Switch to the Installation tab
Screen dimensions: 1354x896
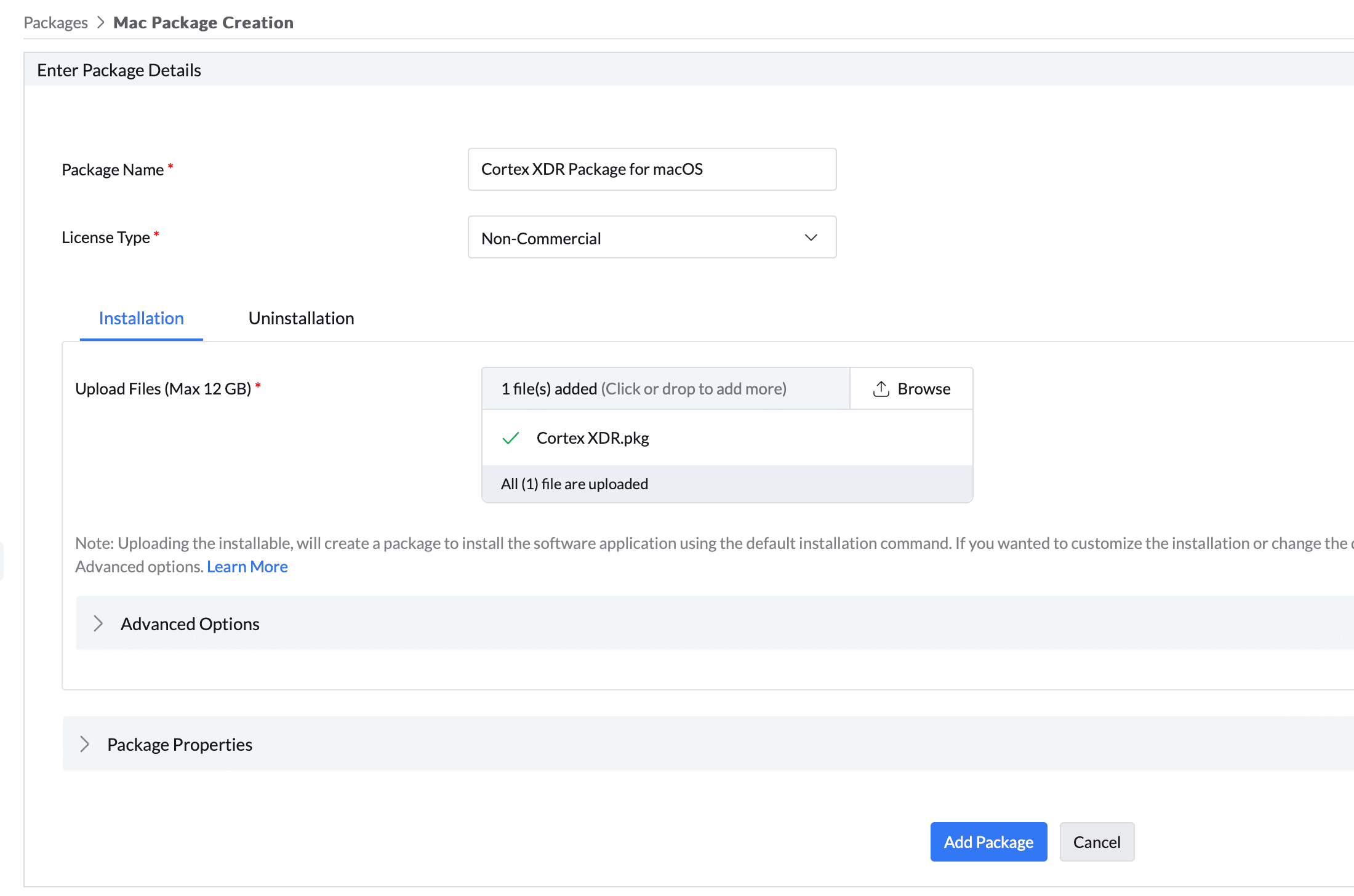click(x=141, y=318)
